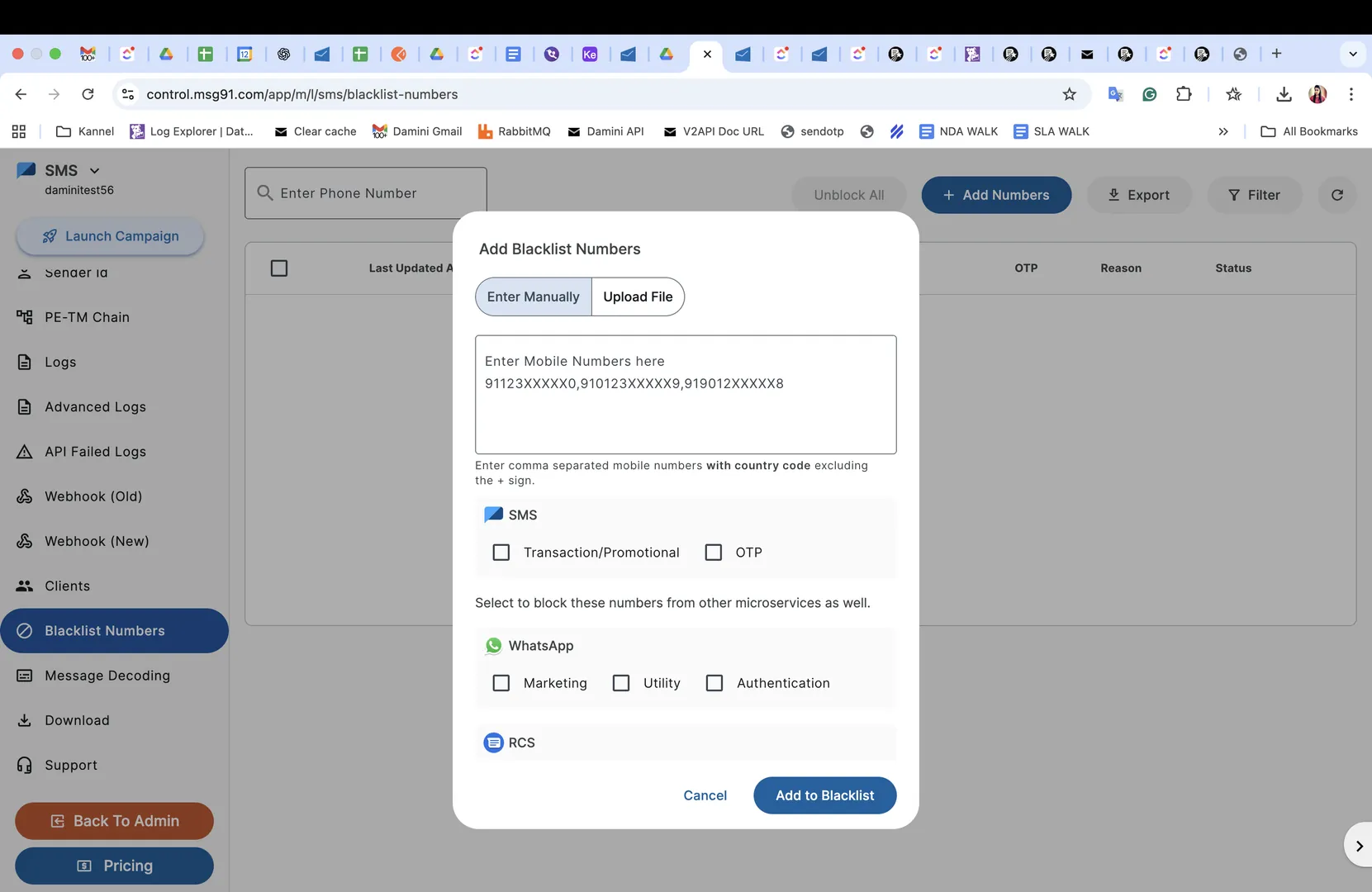This screenshot has height=892, width=1372.
Task: Click the Grammarly extension icon
Action: [x=1149, y=94]
